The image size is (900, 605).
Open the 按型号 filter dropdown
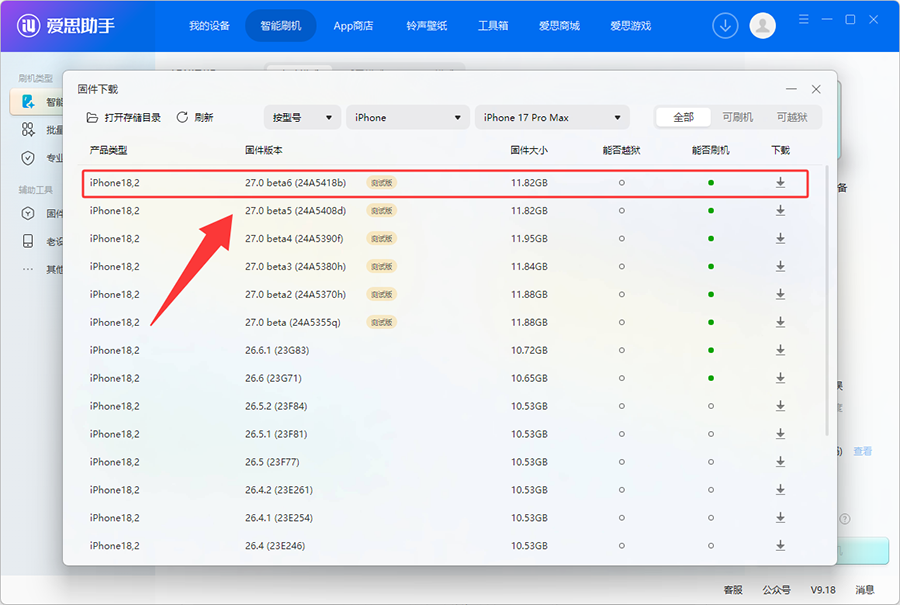(302, 118)
